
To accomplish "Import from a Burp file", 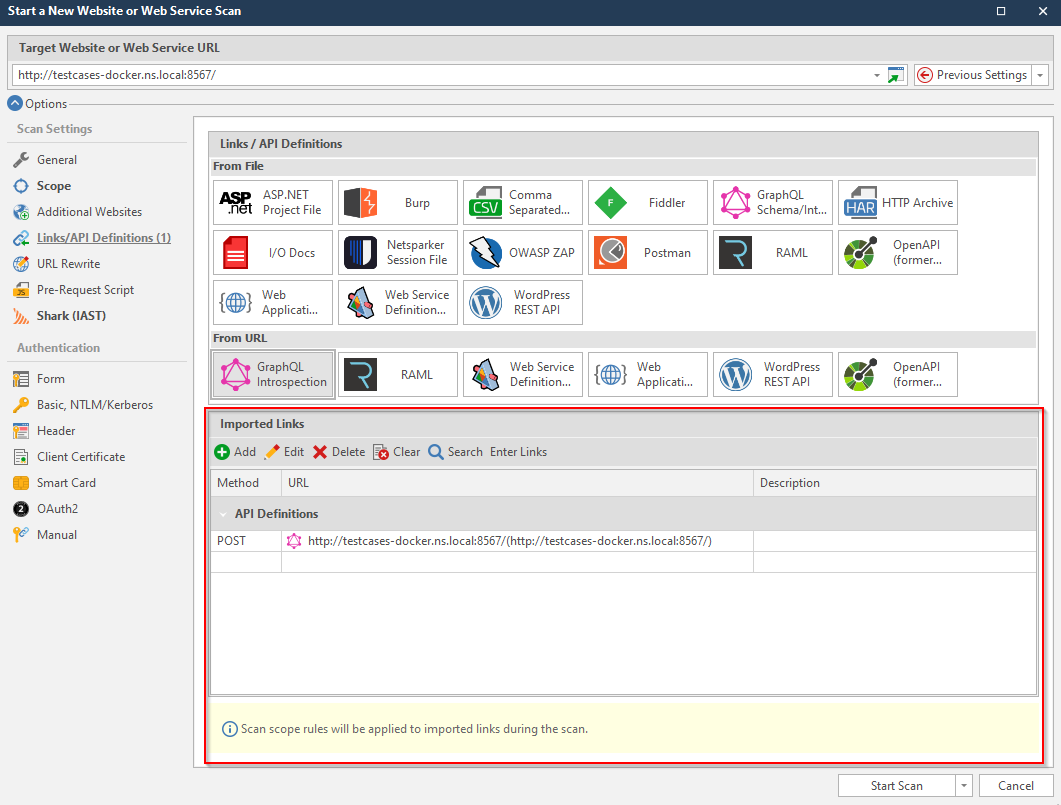I will point(397,203).
